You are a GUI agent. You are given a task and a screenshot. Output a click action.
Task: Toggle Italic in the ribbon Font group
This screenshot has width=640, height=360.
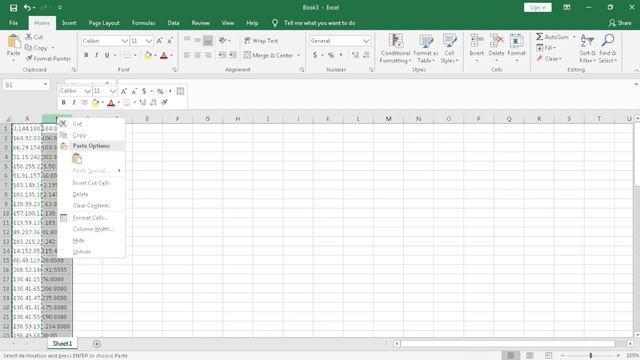[x=96, y=55]
